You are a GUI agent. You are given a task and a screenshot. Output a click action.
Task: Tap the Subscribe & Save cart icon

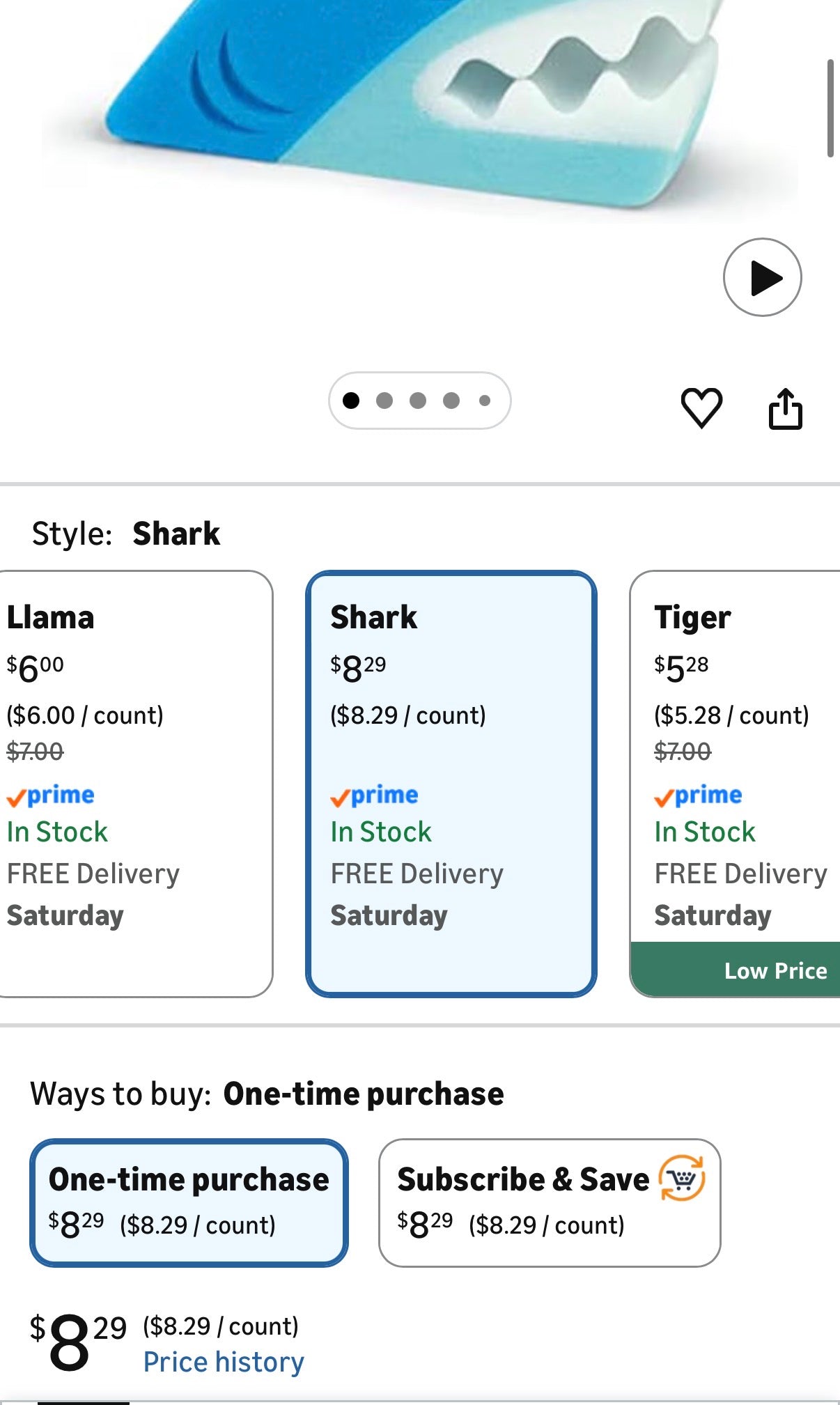coord(683,1178)
